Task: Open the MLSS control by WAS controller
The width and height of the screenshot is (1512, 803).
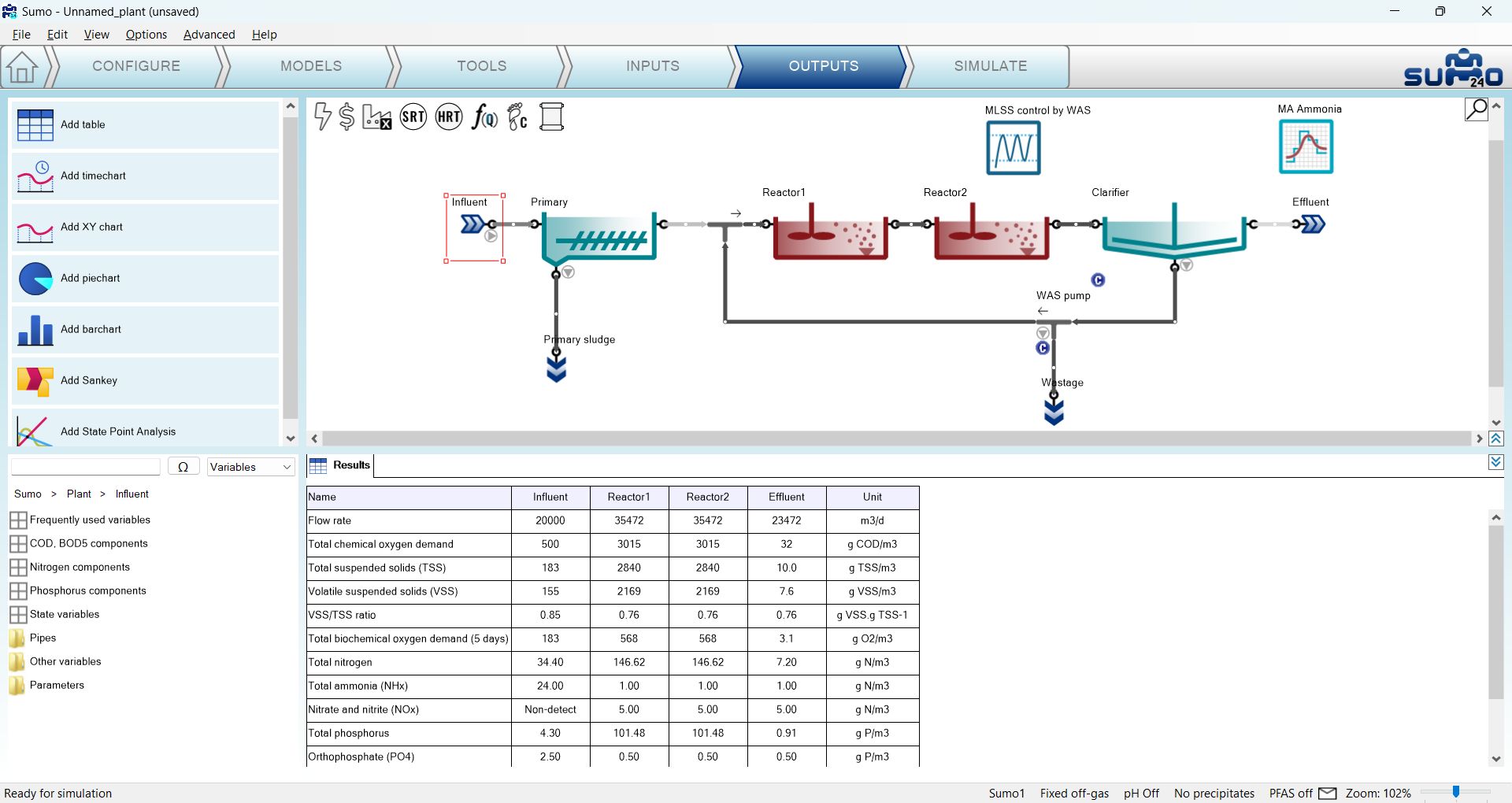Action: pyautogui.click(x=1014, y=148)
